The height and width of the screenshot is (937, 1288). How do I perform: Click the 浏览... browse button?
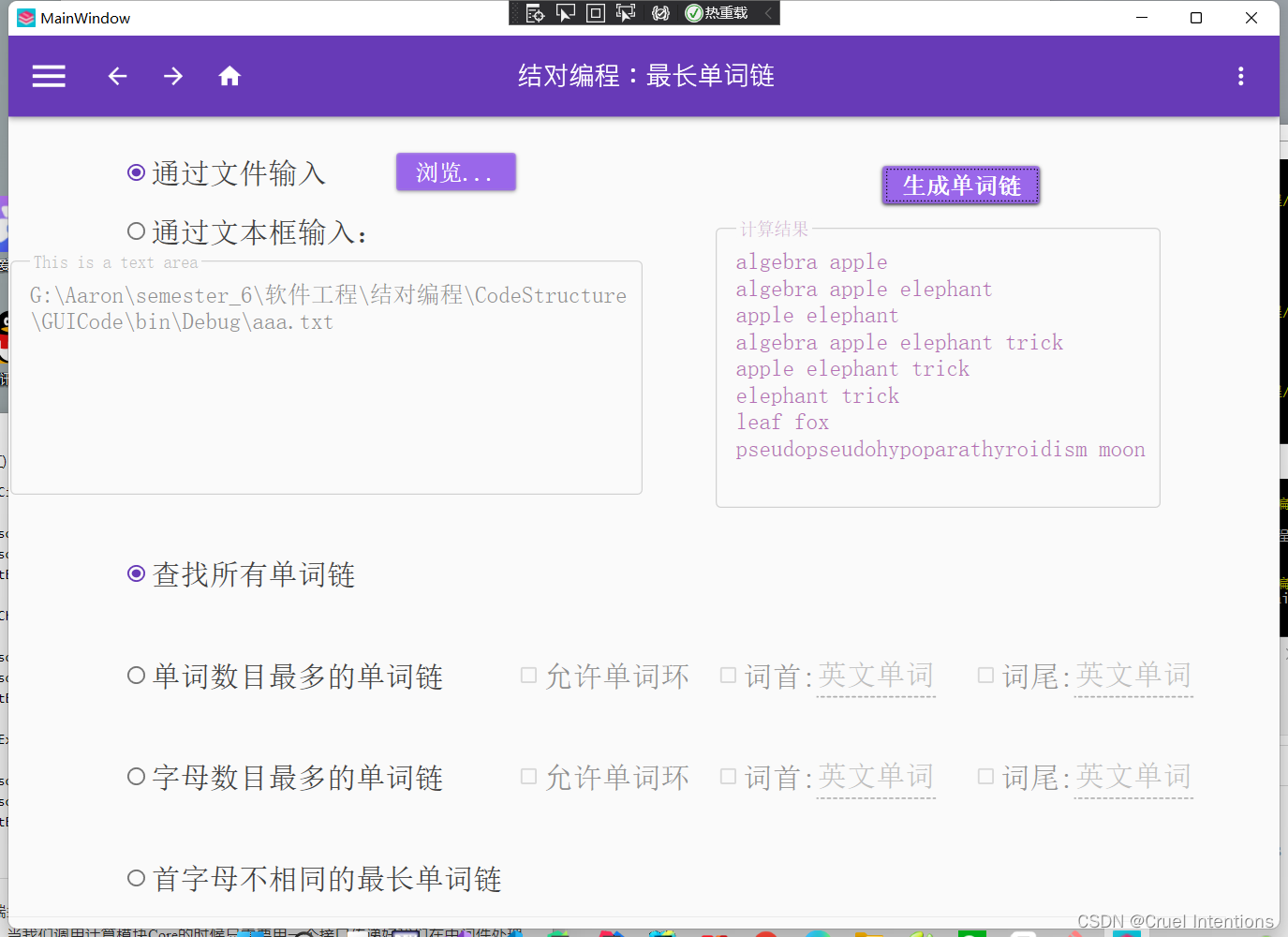pyautogui.click(x=455, y=171)
